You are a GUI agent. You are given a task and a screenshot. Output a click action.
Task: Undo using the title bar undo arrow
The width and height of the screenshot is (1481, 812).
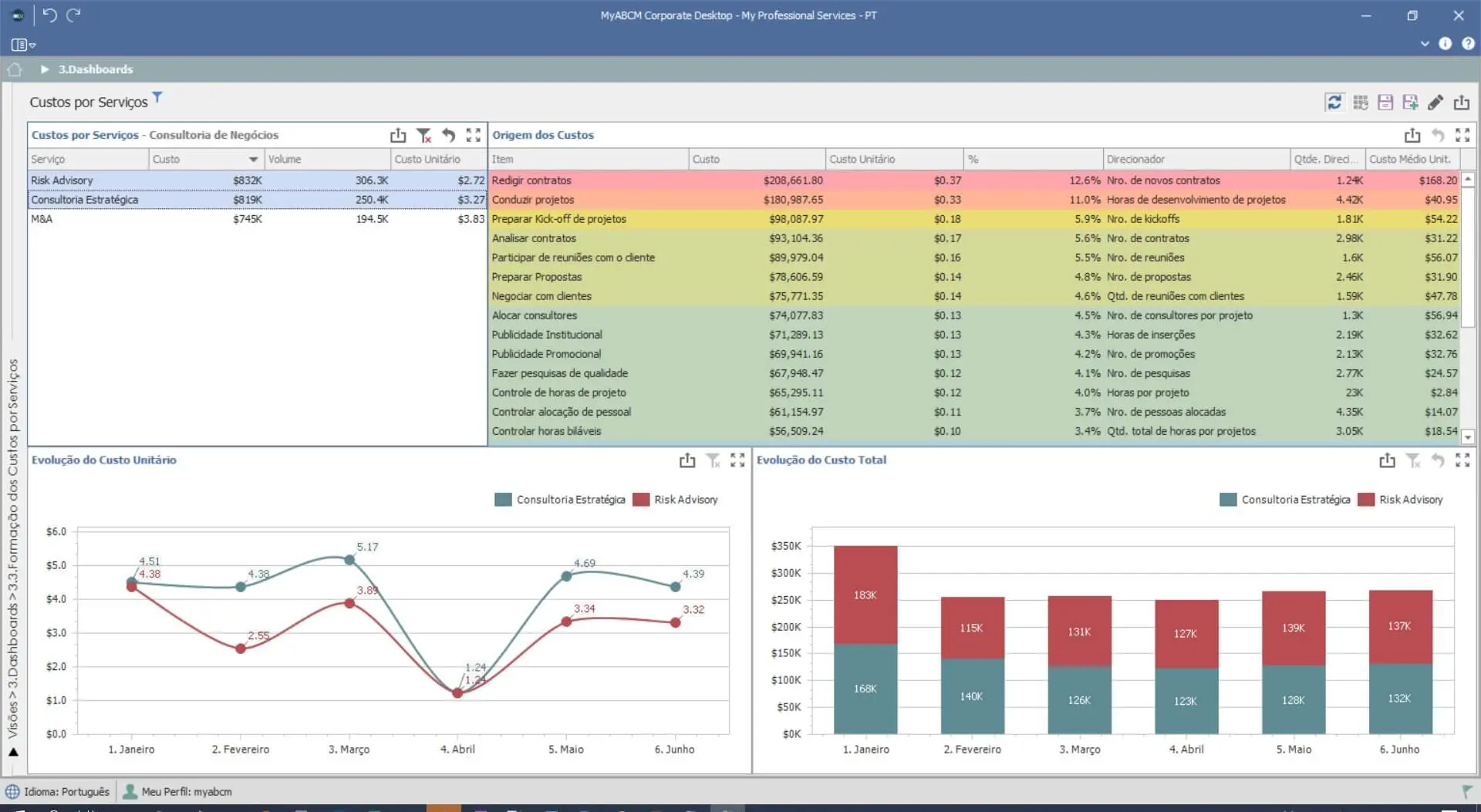(49, 15)
